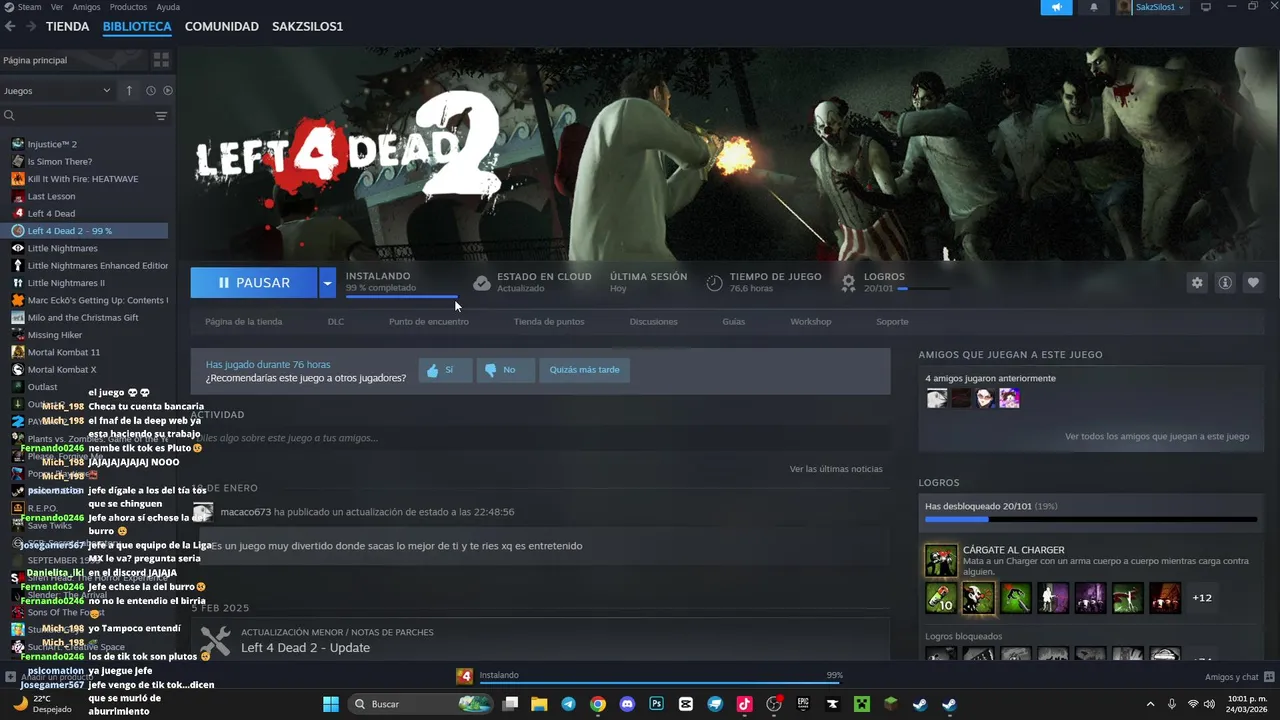Open the DLC link
Screen dimensions: 1280x720
[336, 322]
